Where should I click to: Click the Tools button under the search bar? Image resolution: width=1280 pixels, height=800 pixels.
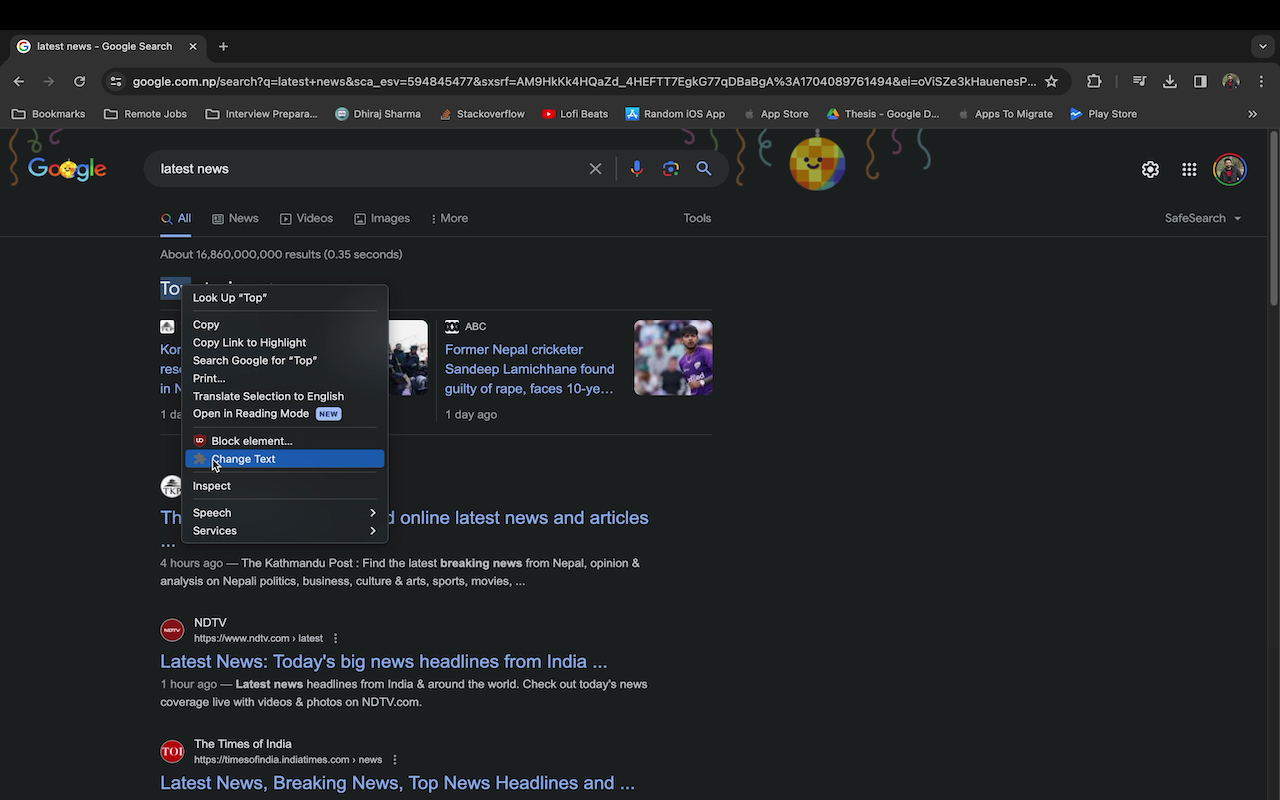(x=697, y=217)
